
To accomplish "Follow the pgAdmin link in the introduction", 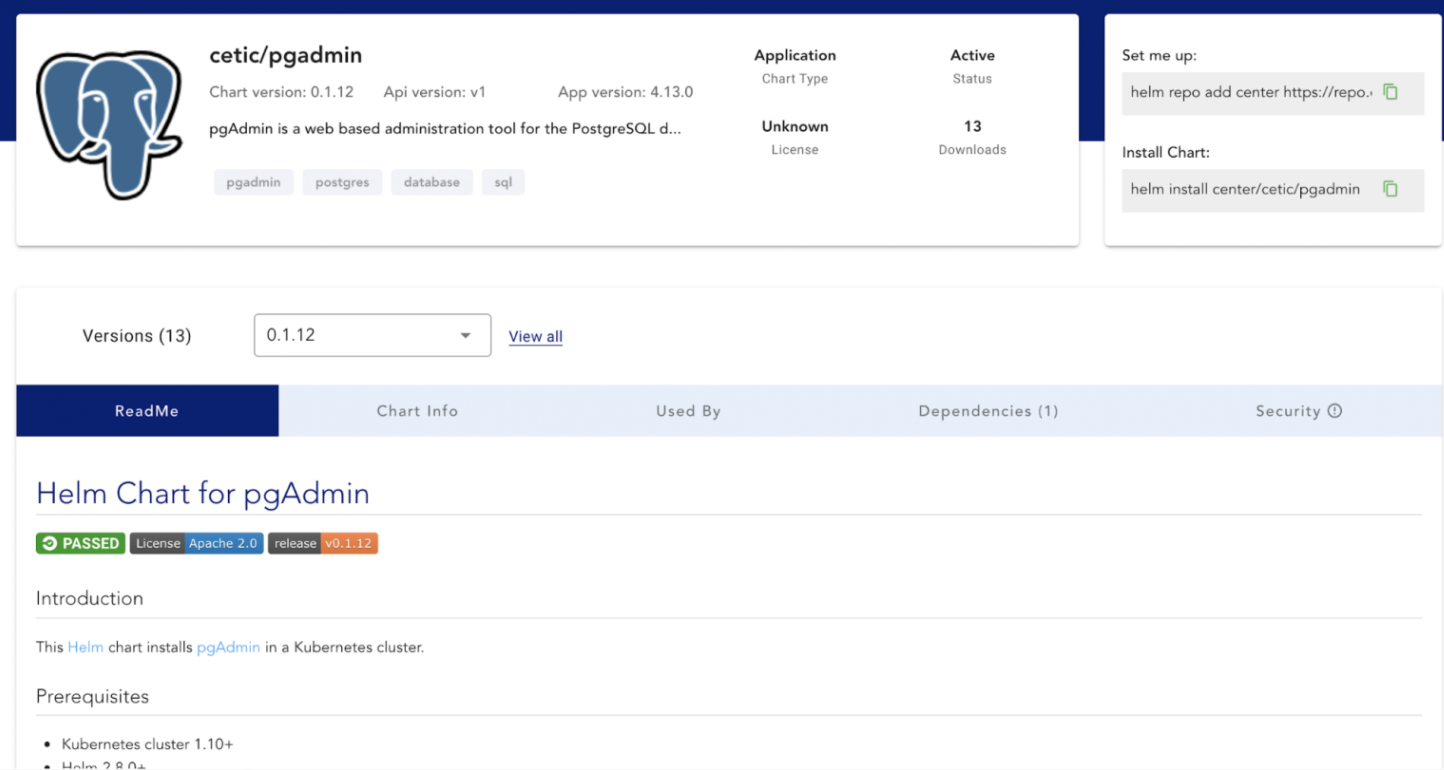I will 229,647.
